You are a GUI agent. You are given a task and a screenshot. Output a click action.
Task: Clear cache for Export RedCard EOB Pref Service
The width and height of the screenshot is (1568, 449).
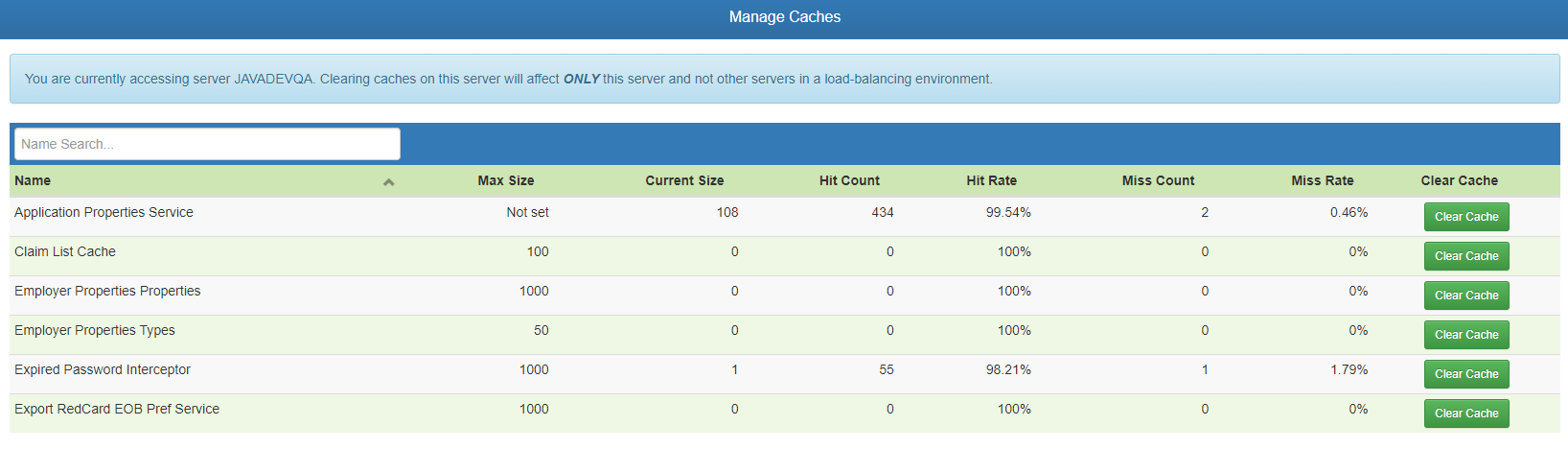1465,414
